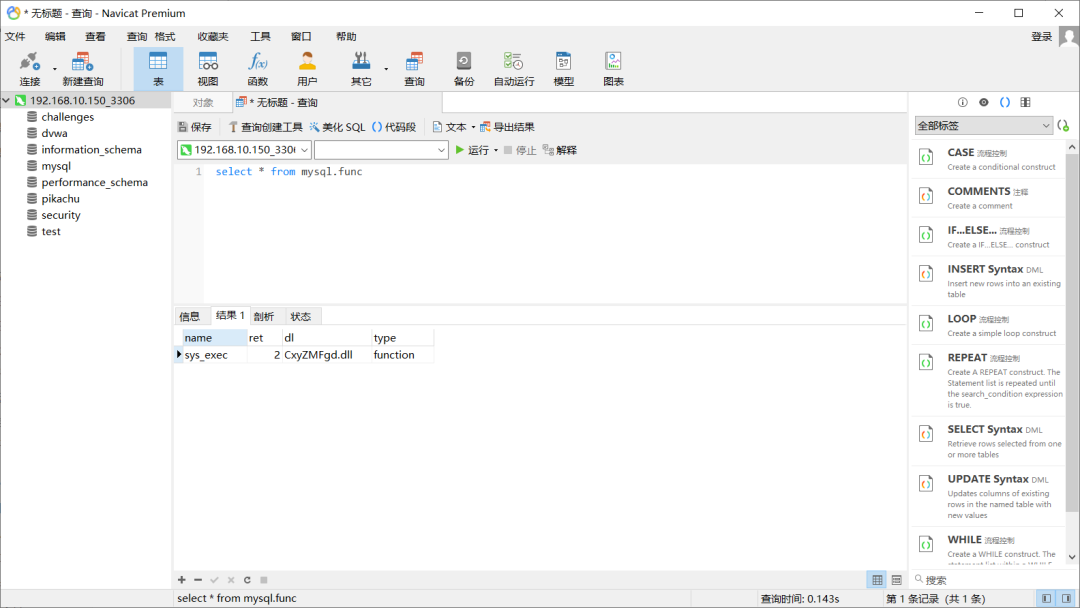Open the 编辑 menu
The height and width of the screenshot is (608, 1080).
point(55,36)
